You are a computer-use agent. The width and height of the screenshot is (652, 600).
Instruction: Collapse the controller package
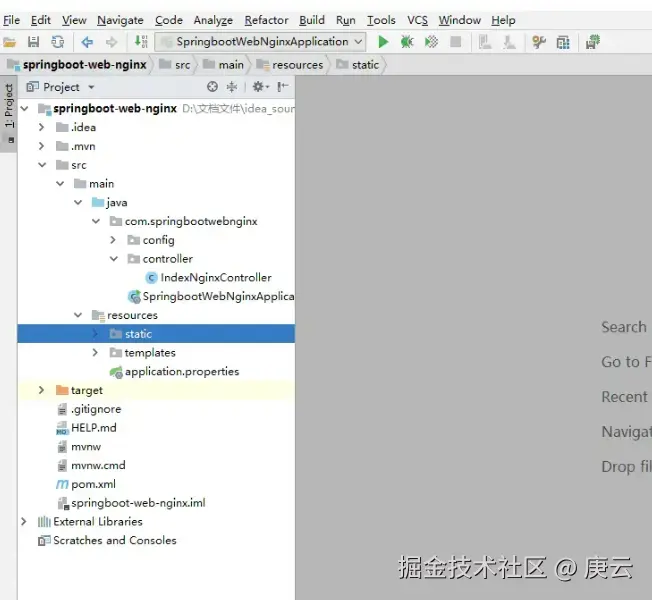(x=114, y=259)
